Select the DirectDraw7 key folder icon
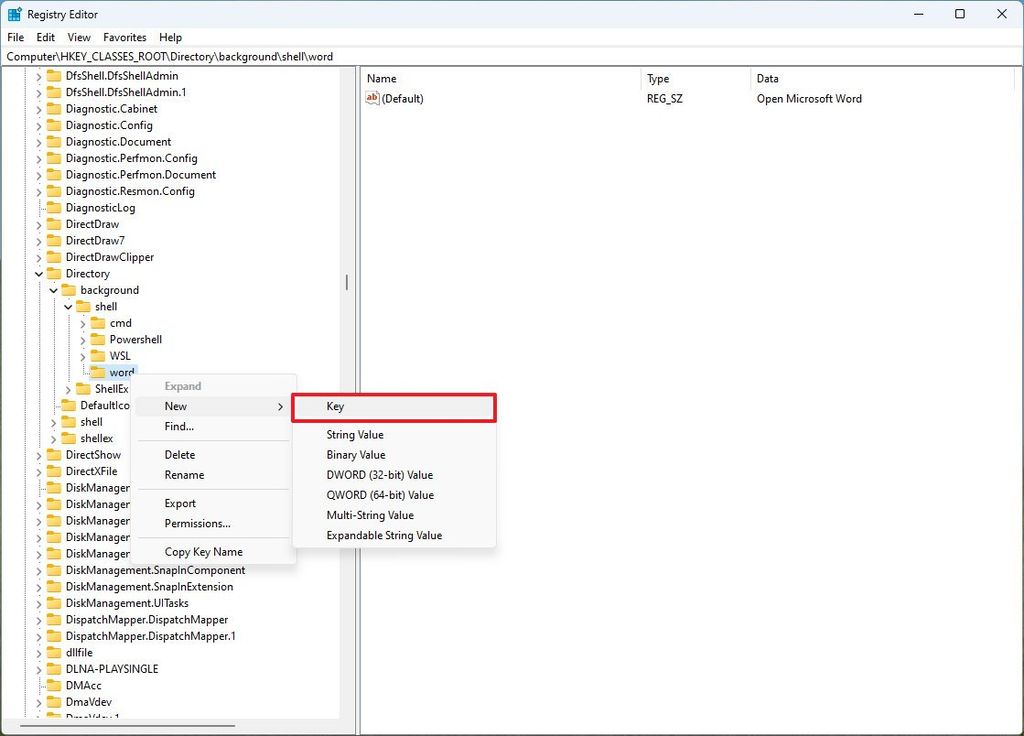The height and width of the screenshot is (736, 1024). coord(56,240)
